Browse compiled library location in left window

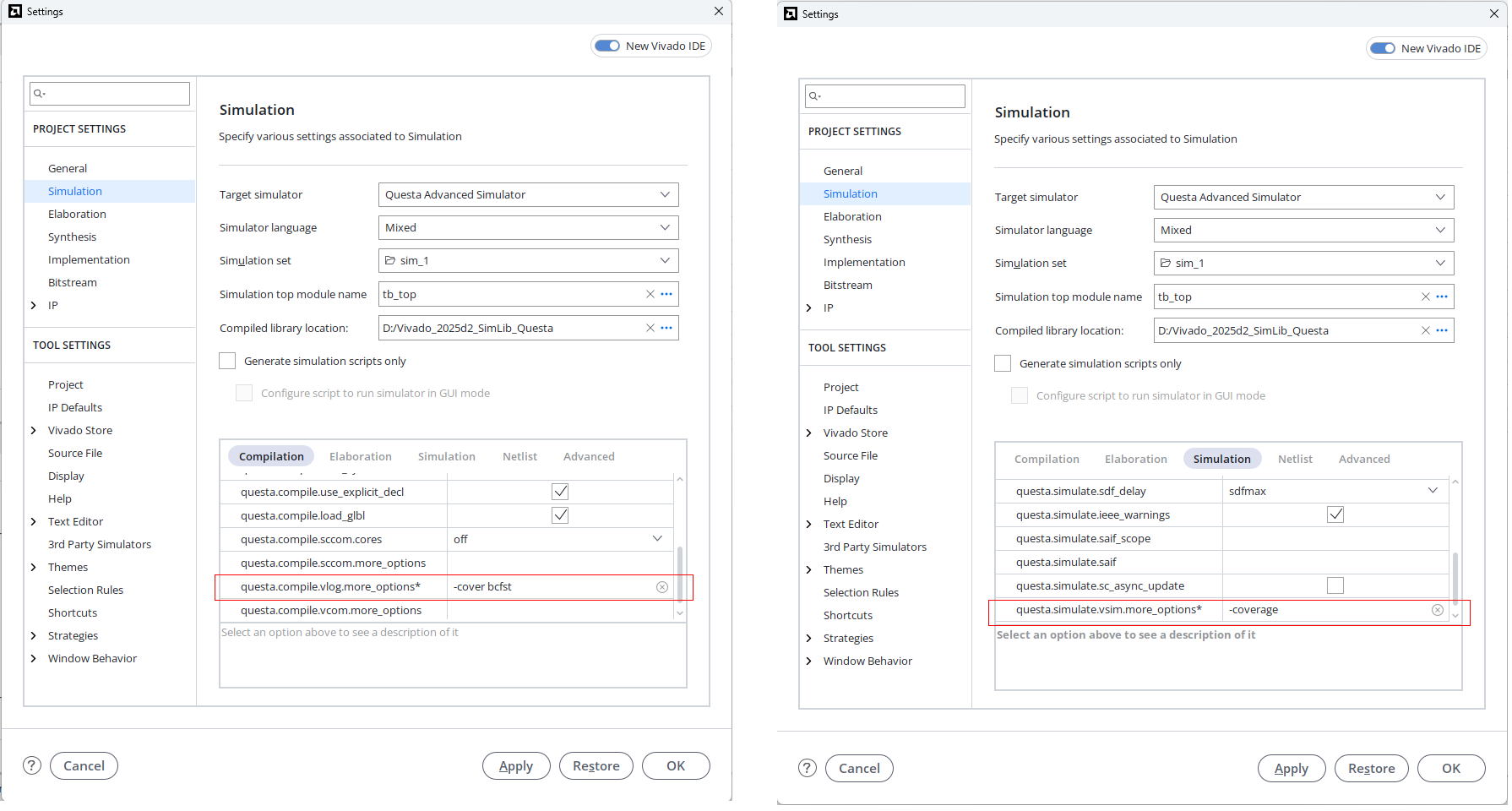(x=666, y=328)
